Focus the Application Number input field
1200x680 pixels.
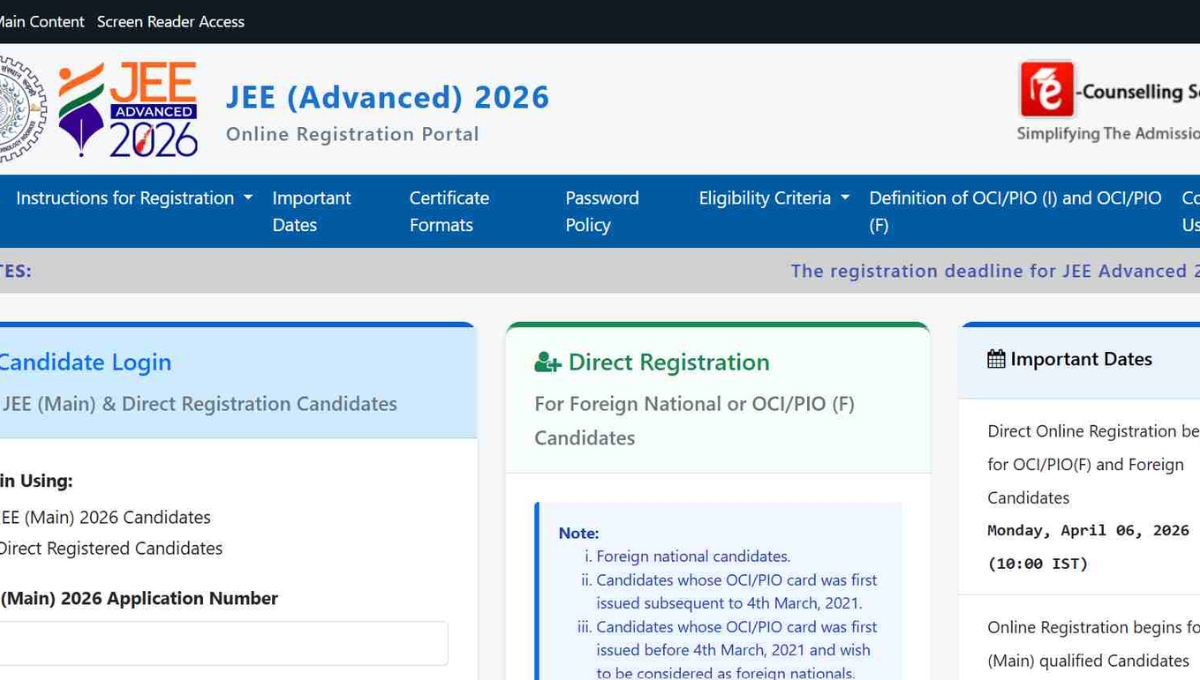[222, 643]
